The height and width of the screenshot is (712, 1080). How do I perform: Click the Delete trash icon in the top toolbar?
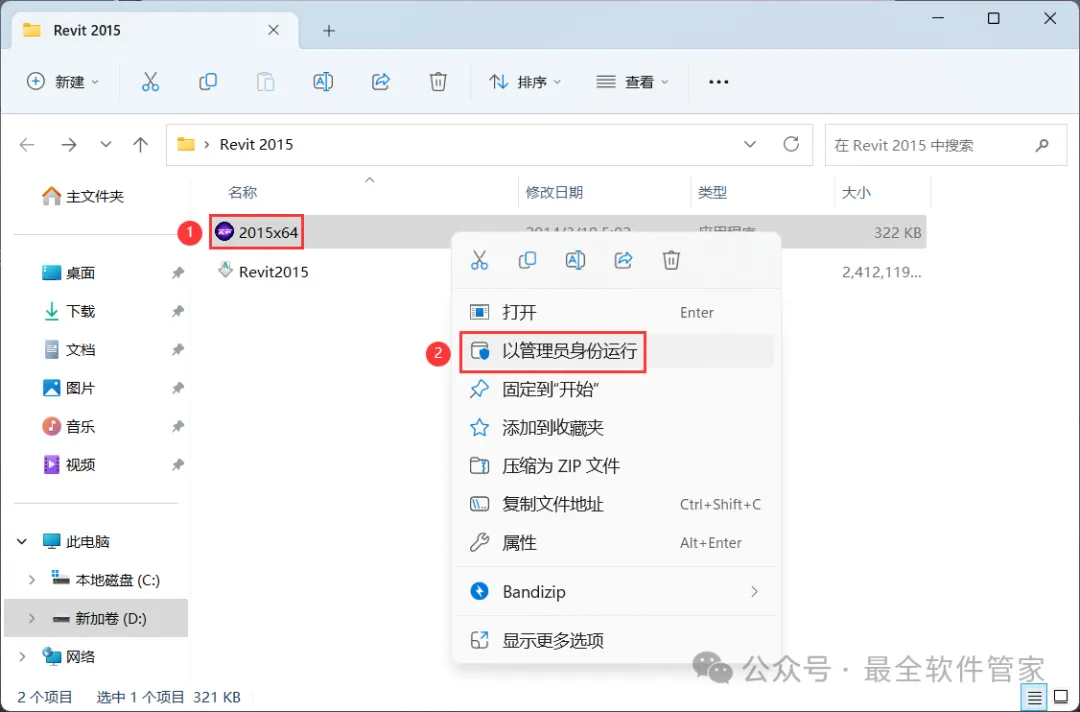438,82
